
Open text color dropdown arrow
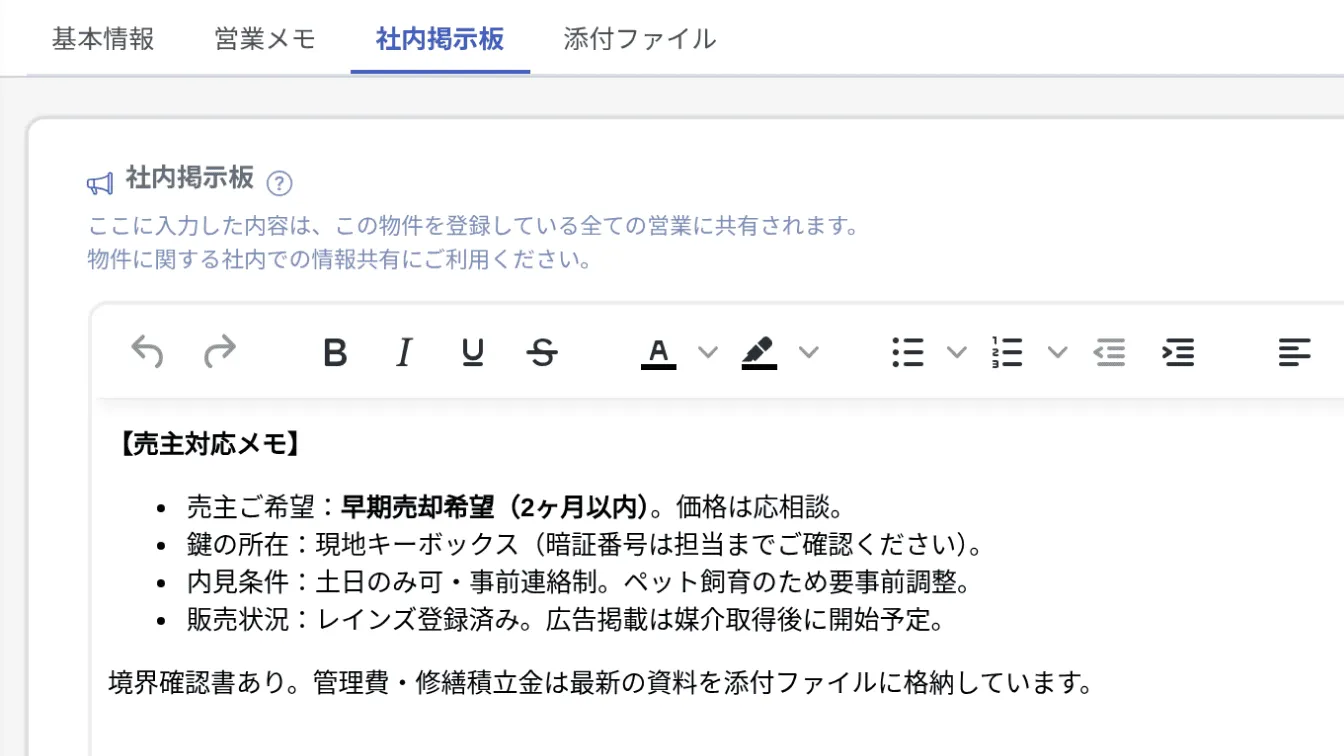click(708, 352)
